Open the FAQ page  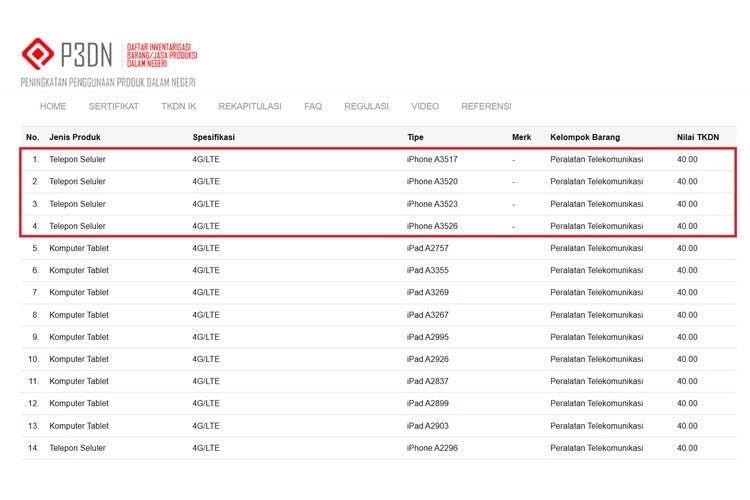(x=313, y=106)
